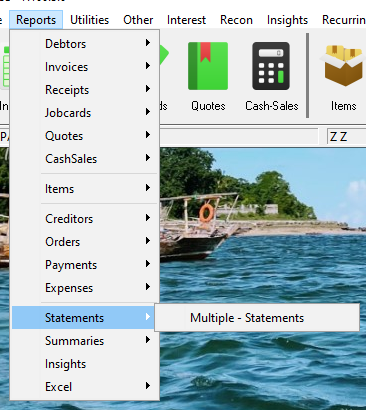Screen dimensions: 366x410
Task: Open the Recon menu
Action: coord(236,20)
